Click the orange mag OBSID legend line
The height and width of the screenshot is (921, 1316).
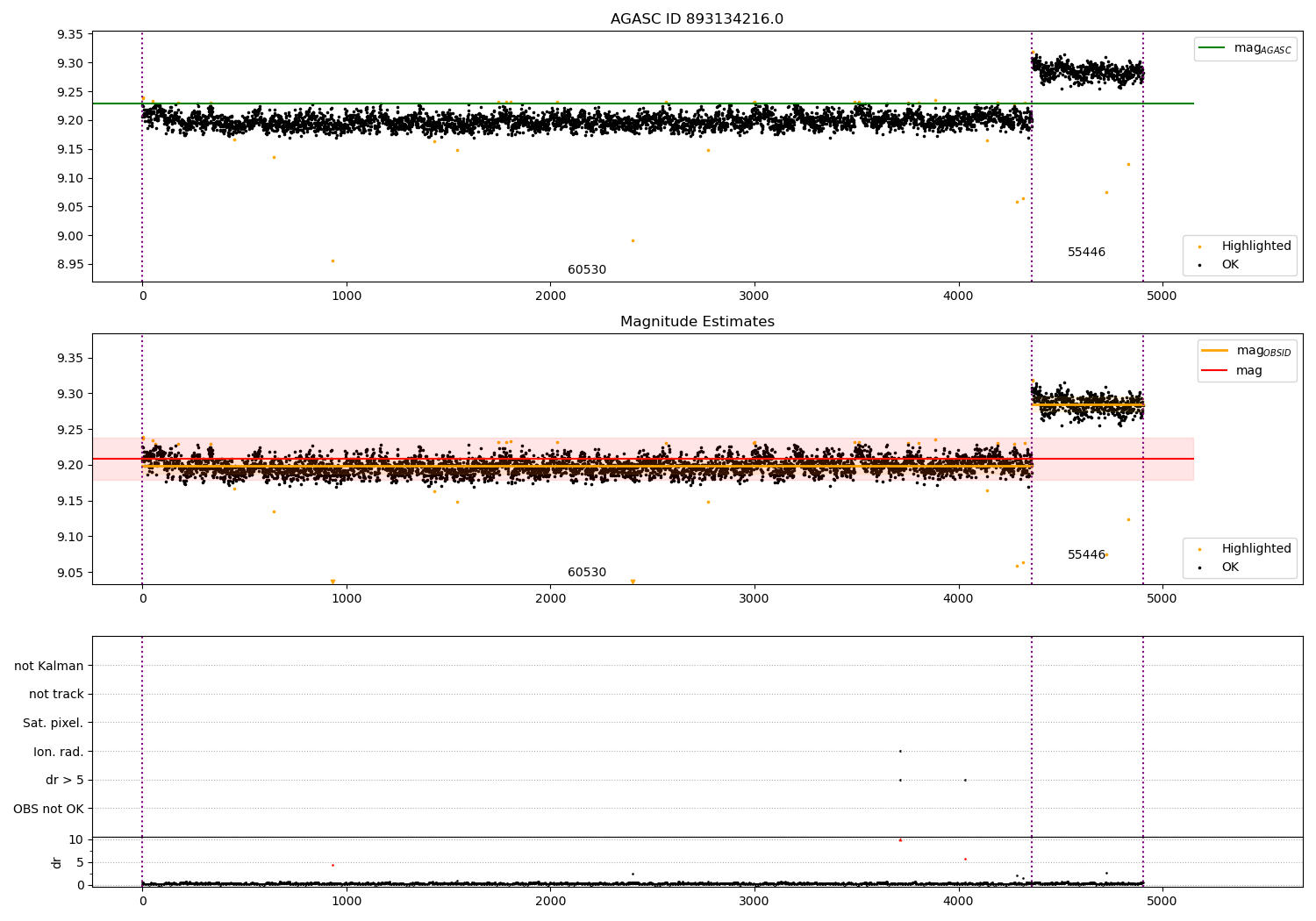pyautogui.click(x=1215, y=351)
